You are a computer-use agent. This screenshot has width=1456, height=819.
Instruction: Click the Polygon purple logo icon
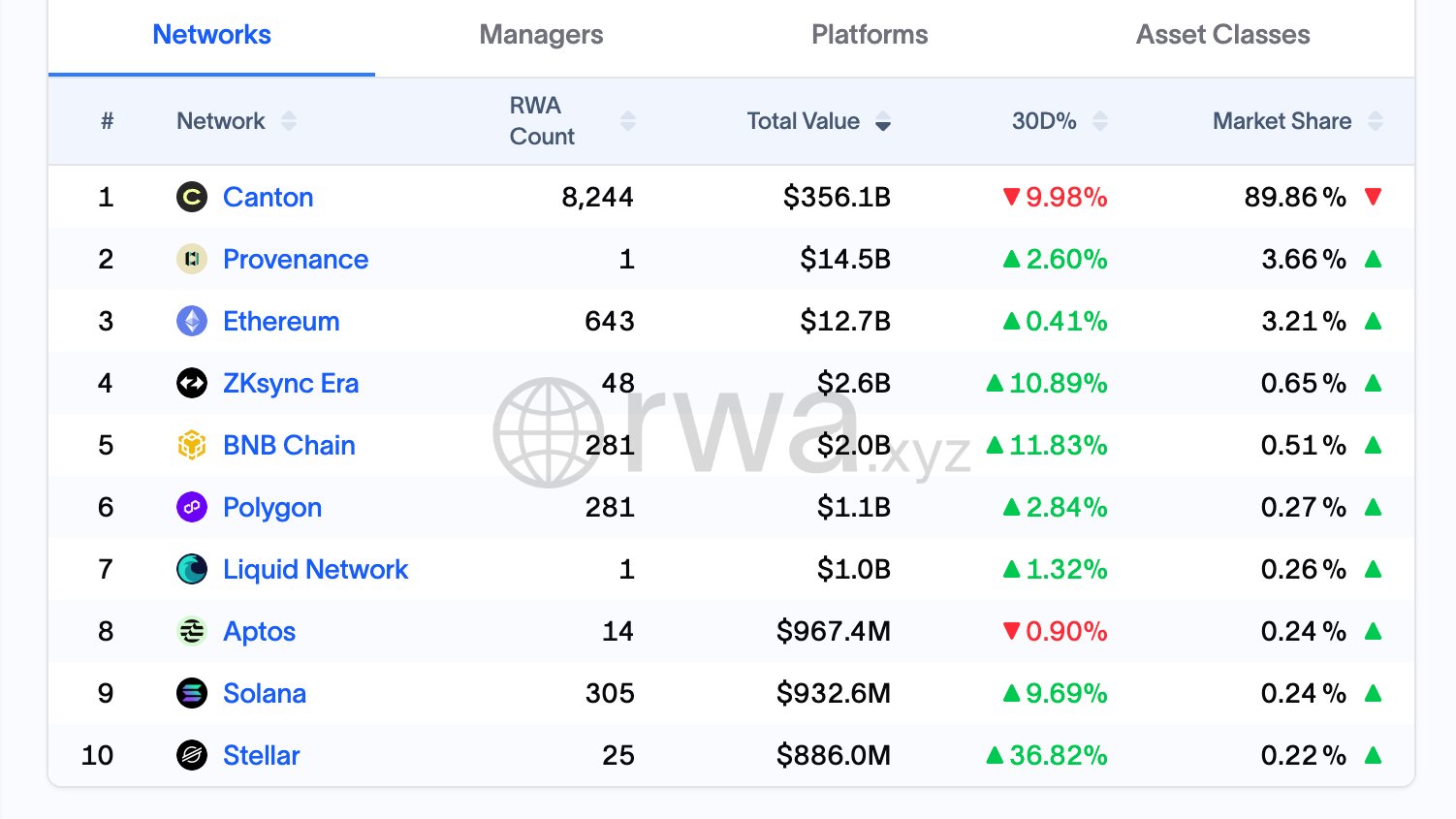click(x=192, y=508)
